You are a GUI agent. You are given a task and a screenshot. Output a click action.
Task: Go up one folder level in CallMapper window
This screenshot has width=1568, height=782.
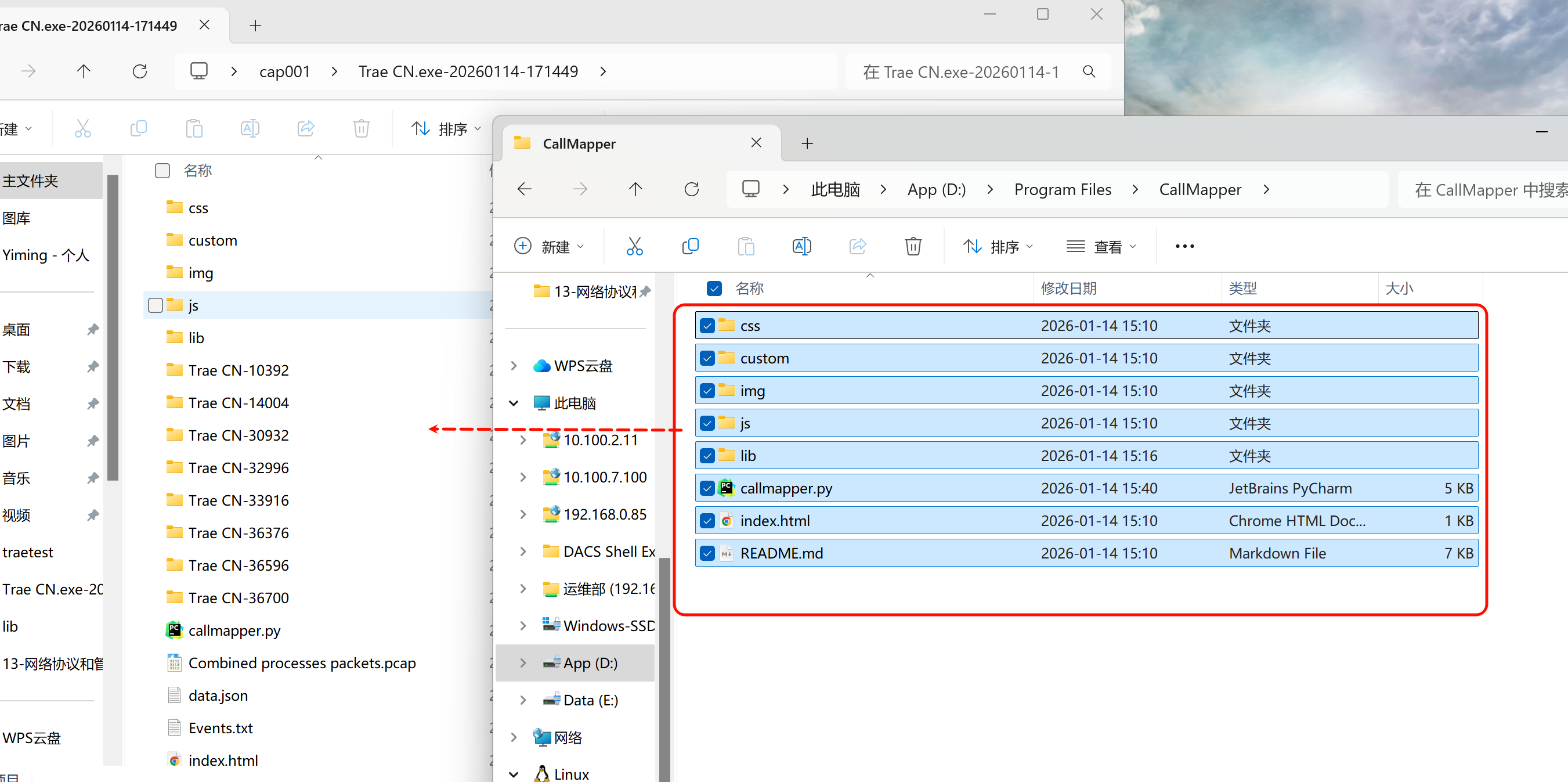click(x=635, y=189)
